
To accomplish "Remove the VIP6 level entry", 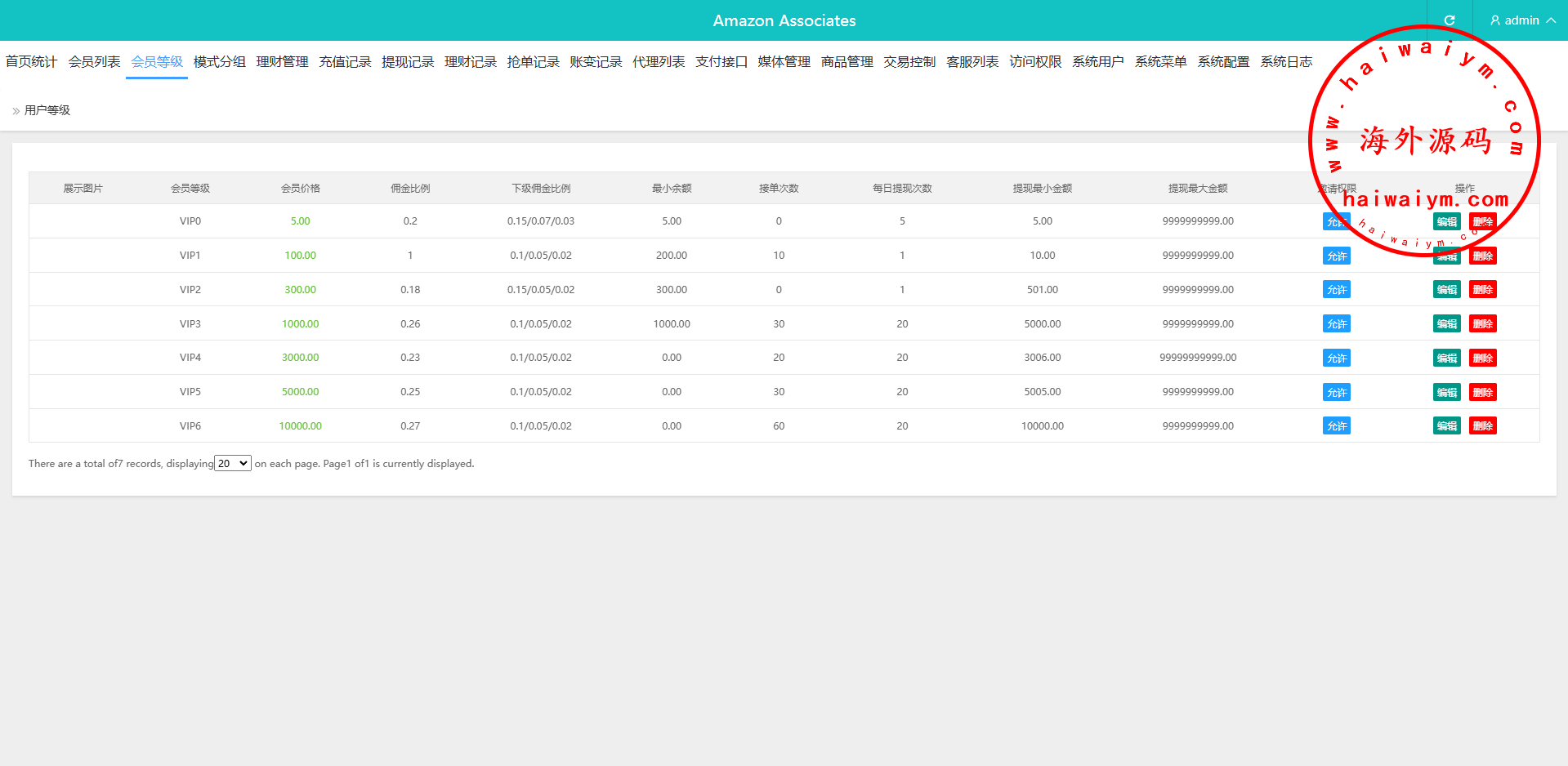I will 1482,426.
